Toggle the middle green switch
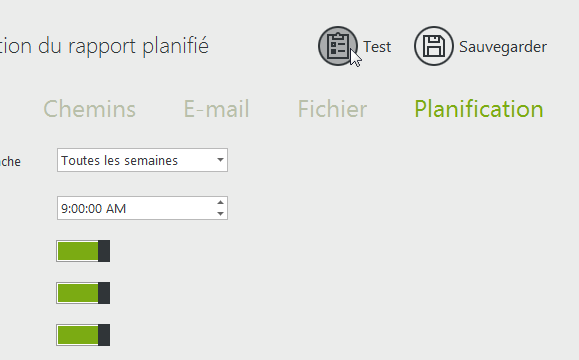579x360 pixels. pos(83,293)
